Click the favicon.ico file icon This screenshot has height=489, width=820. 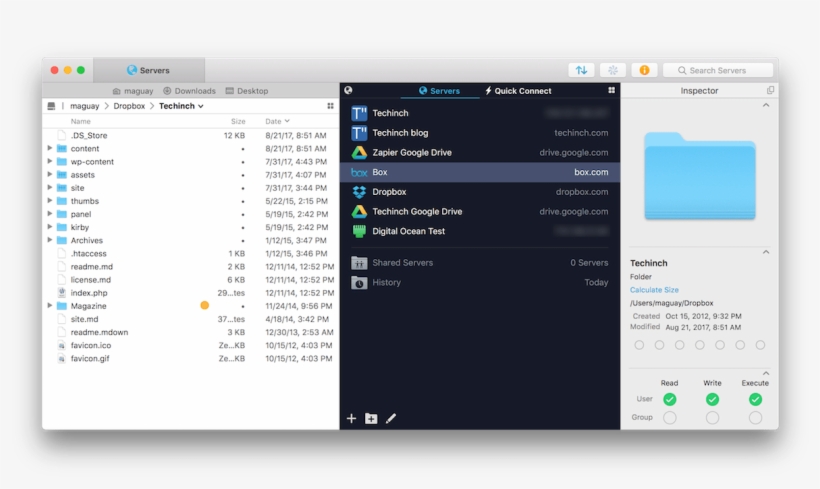click(62, 345)
